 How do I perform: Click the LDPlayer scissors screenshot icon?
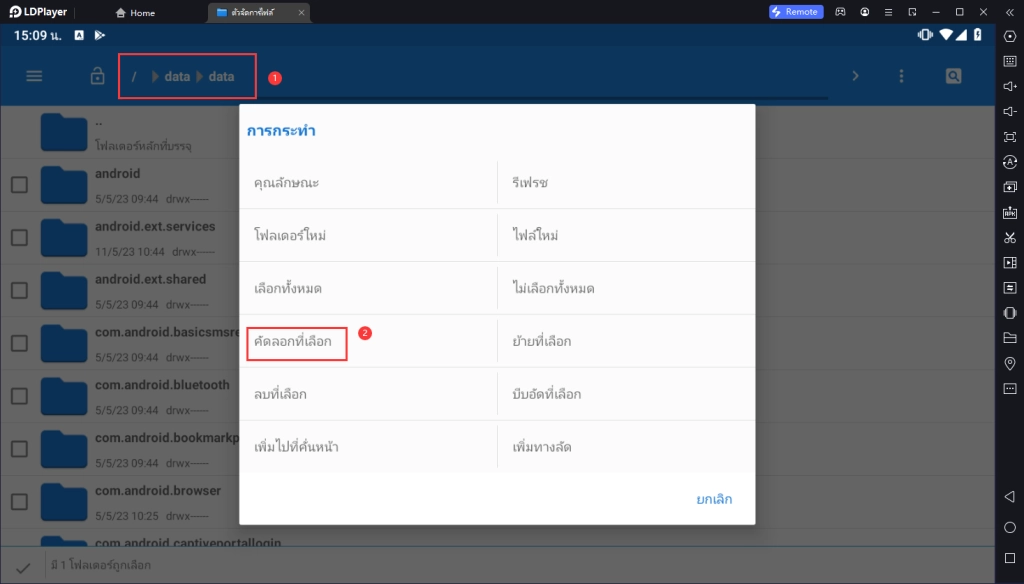[x=1009, y=237]
